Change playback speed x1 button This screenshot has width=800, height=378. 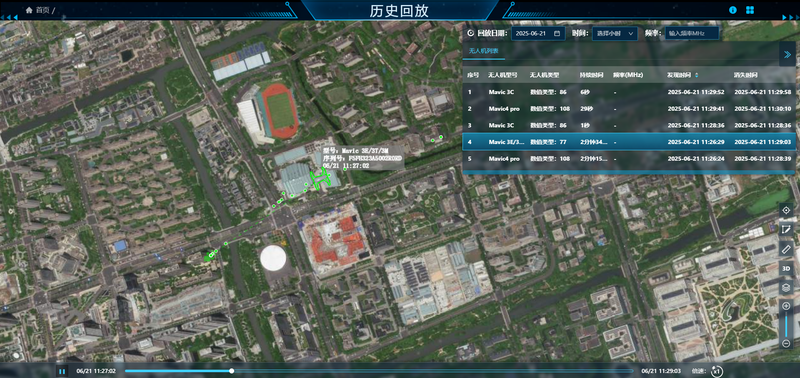[717, 371]
